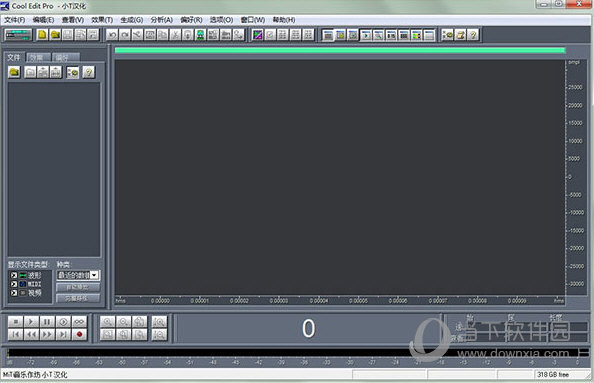The height and width of the screenshot is (383, 594).
Task: Click the Cut scissors icon
Action: [x=175, y=35]
